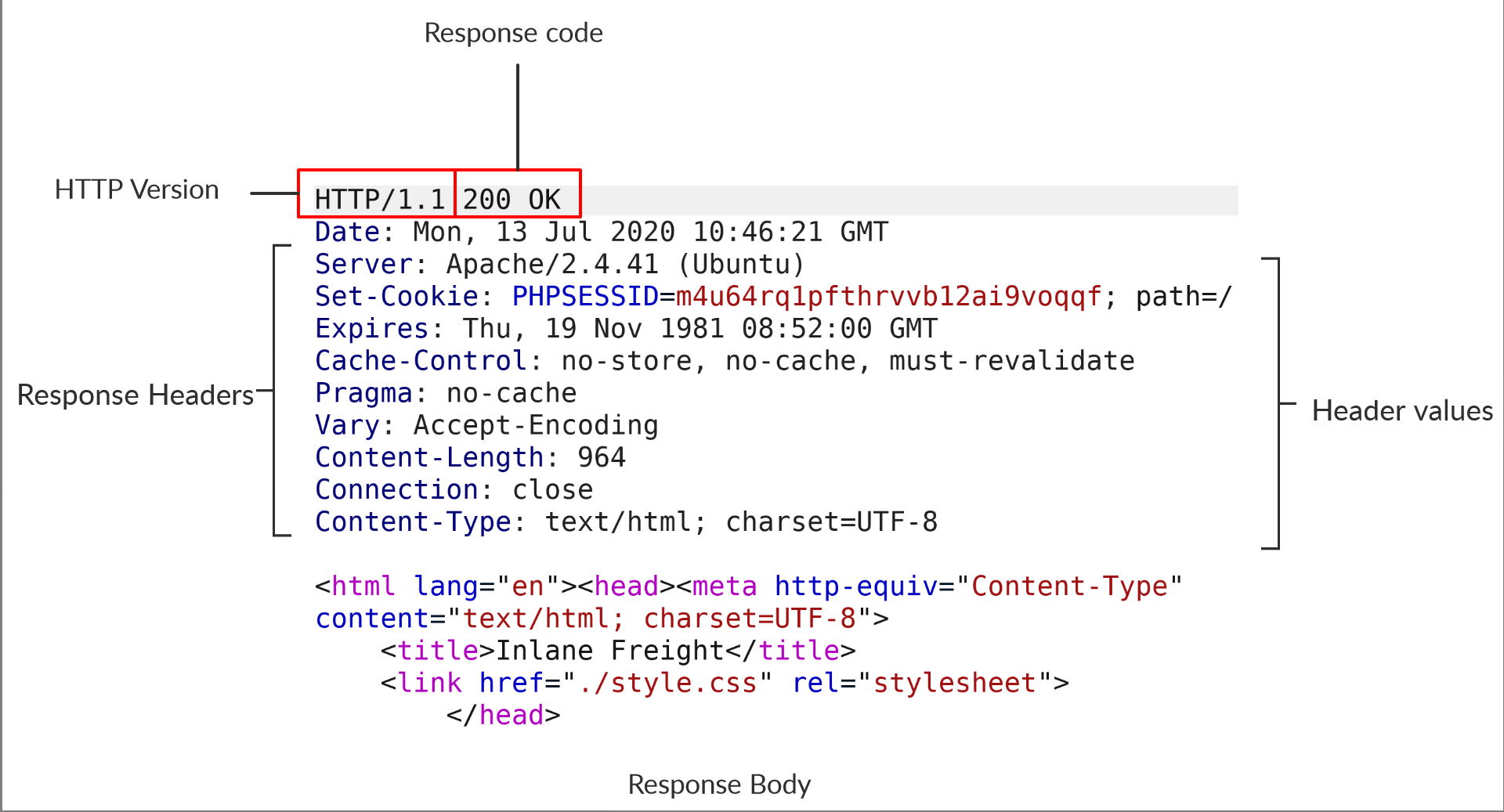
Task: Click the "Response Body" caption
Action: click(x=718, y=785)
